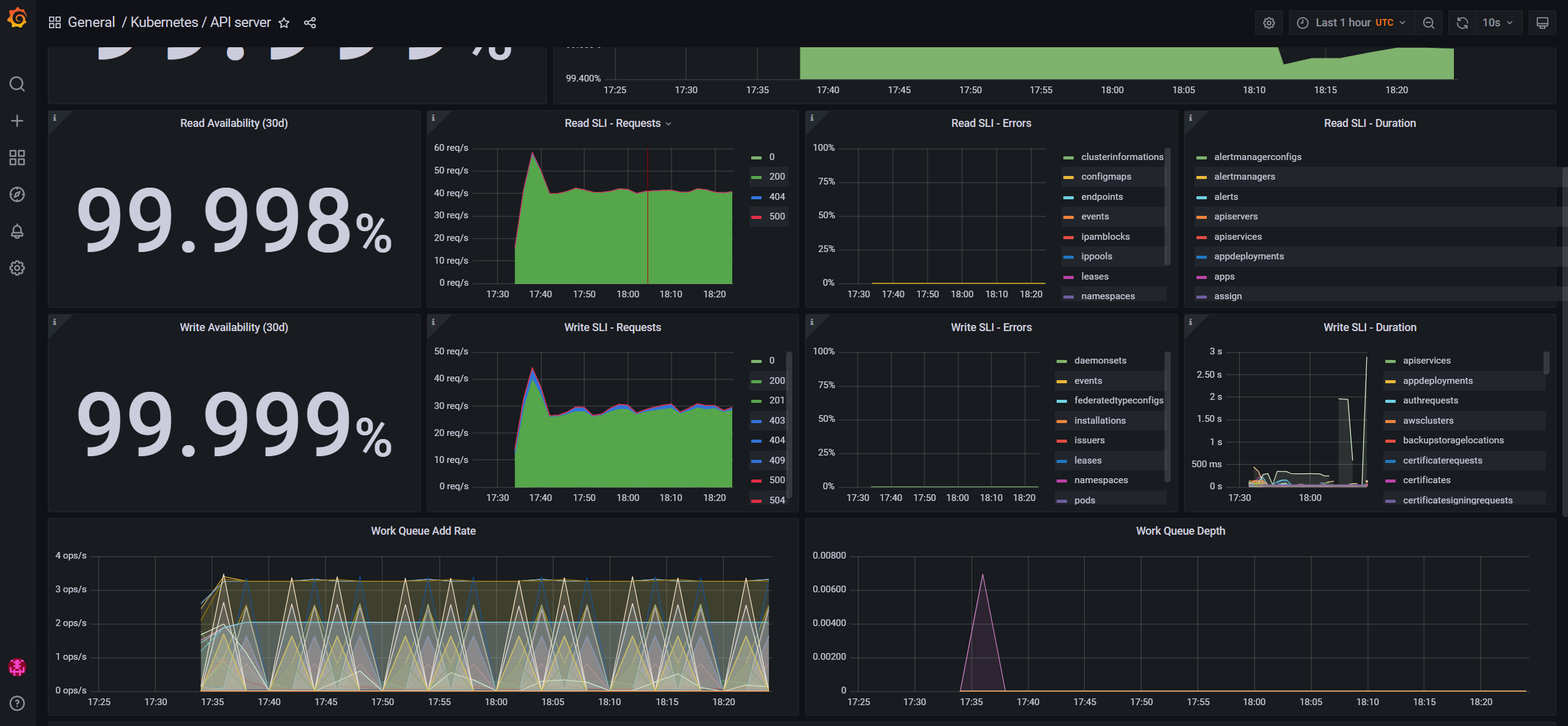This screenshot has width=1568, height=726.
Task: Open the Work Queue Depth title menu
Action: tap(1180, 531)
